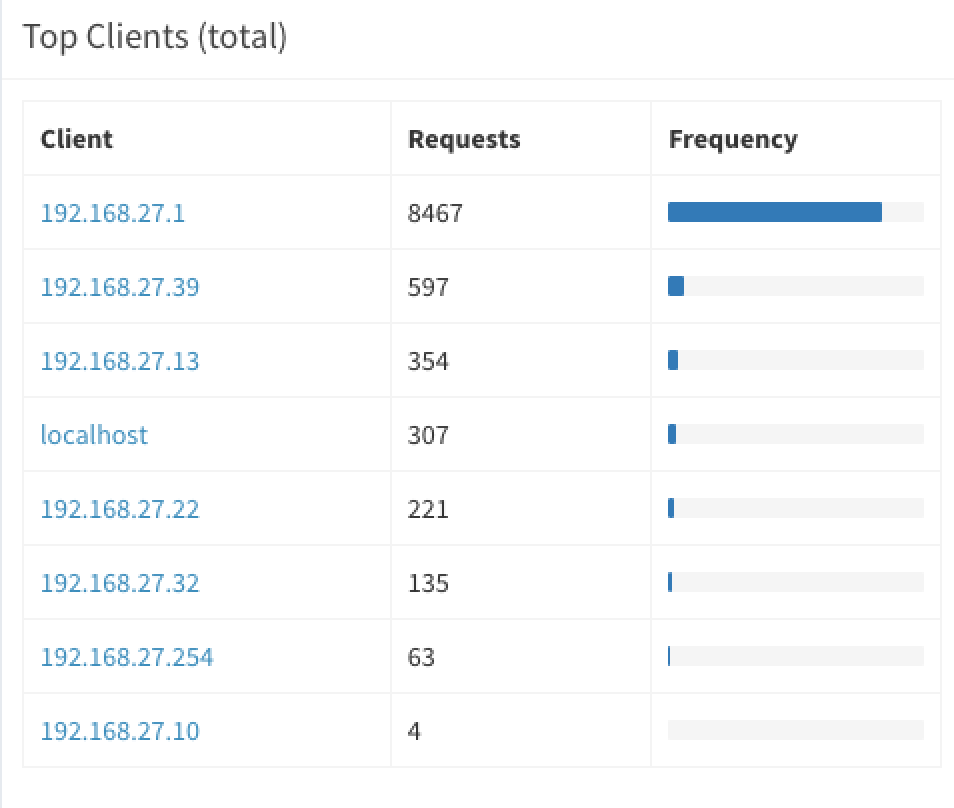This screenshot has width=954, height=808.
Task: Click frequency bar for 192.168.27.10
Action: [796, 730]
